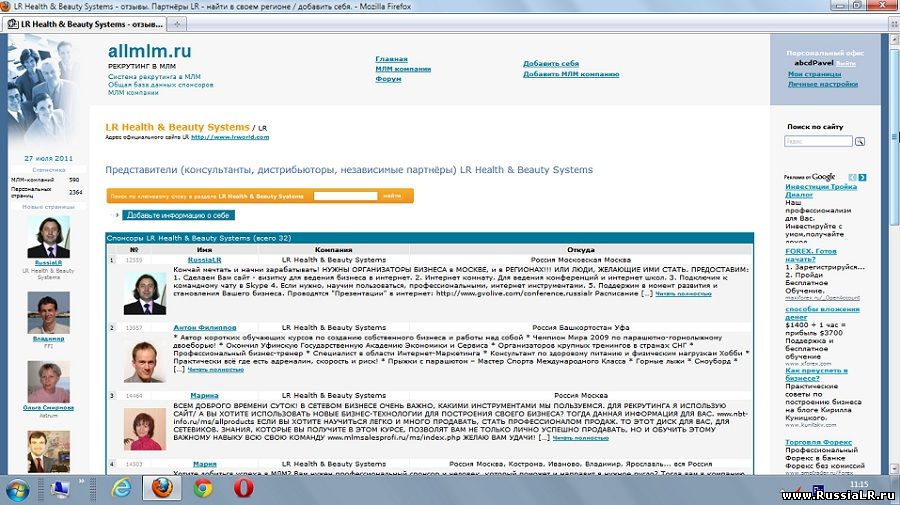Click Добавить себя link
This screenshot has width=900, height=505.
pyautogui.click(x=550, y=64)
